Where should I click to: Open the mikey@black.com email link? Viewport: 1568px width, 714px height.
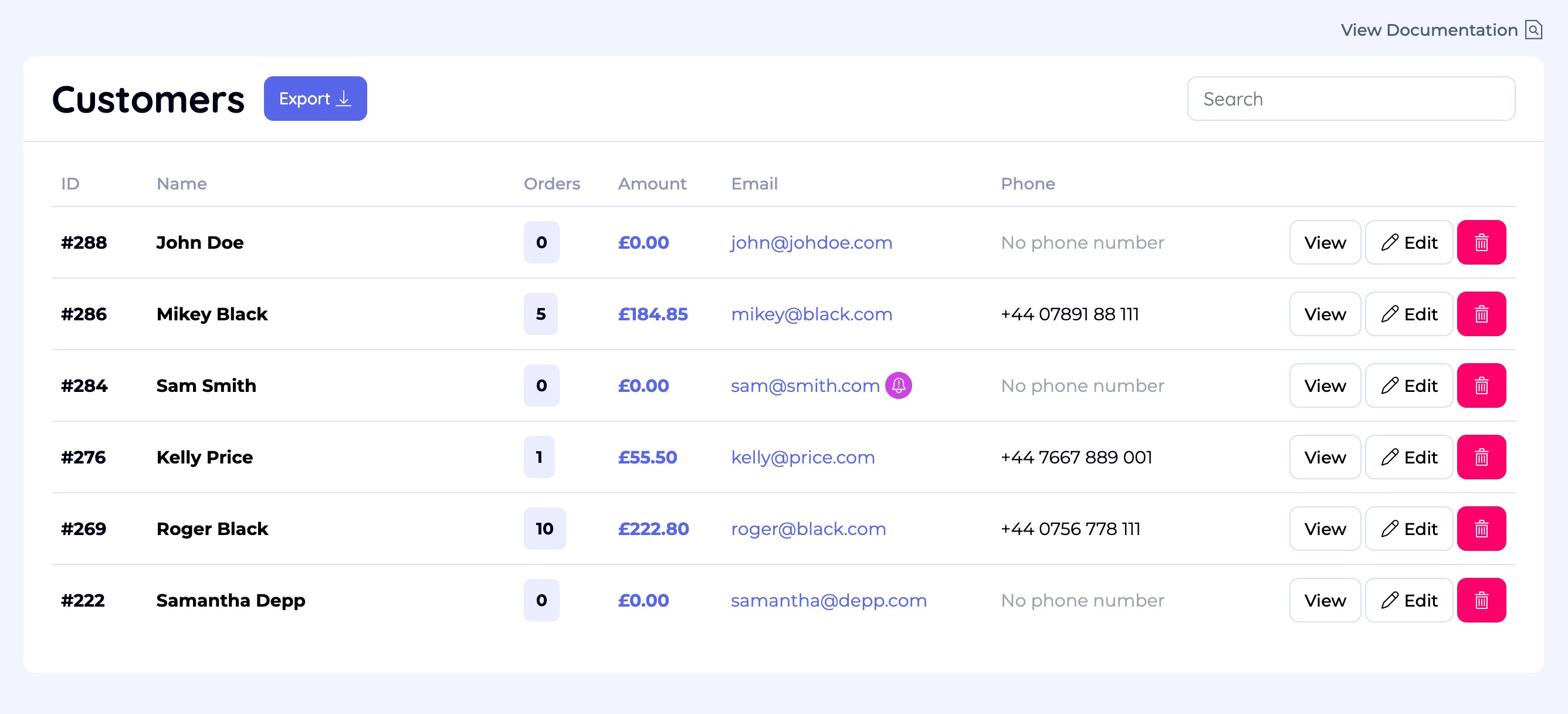811,314
